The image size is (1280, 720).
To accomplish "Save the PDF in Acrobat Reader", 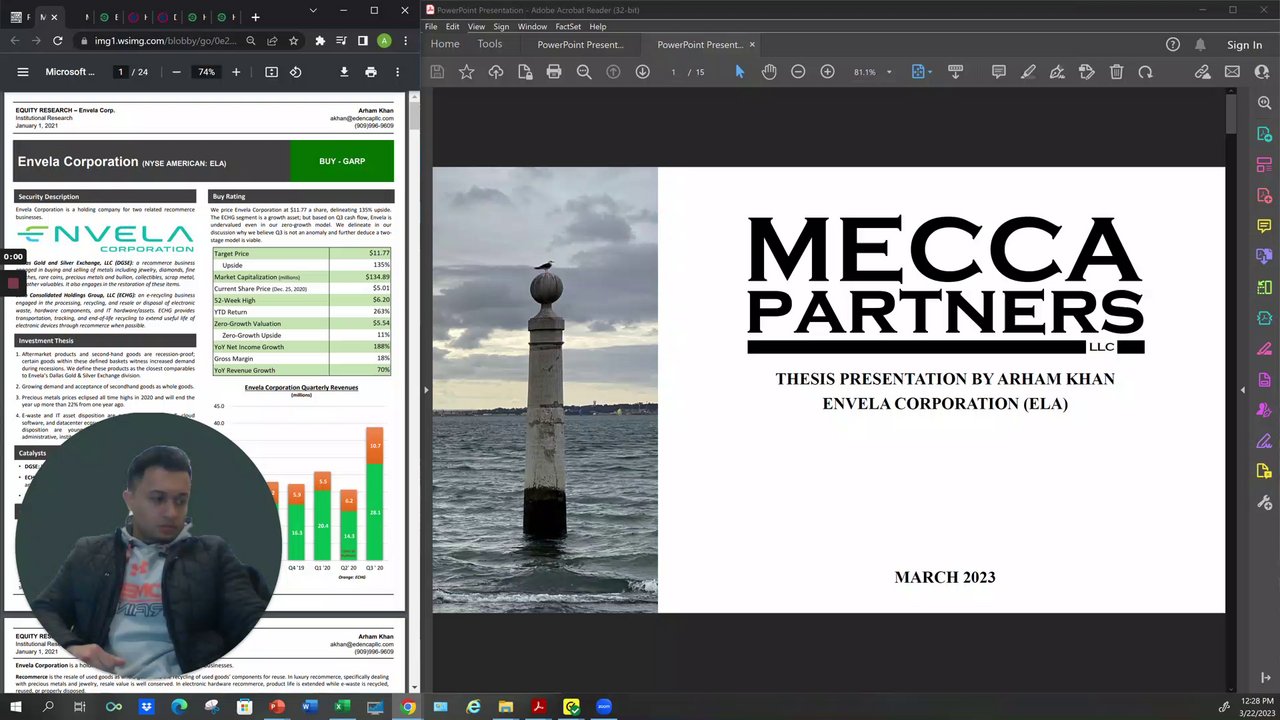I will [x=437, y=72].
